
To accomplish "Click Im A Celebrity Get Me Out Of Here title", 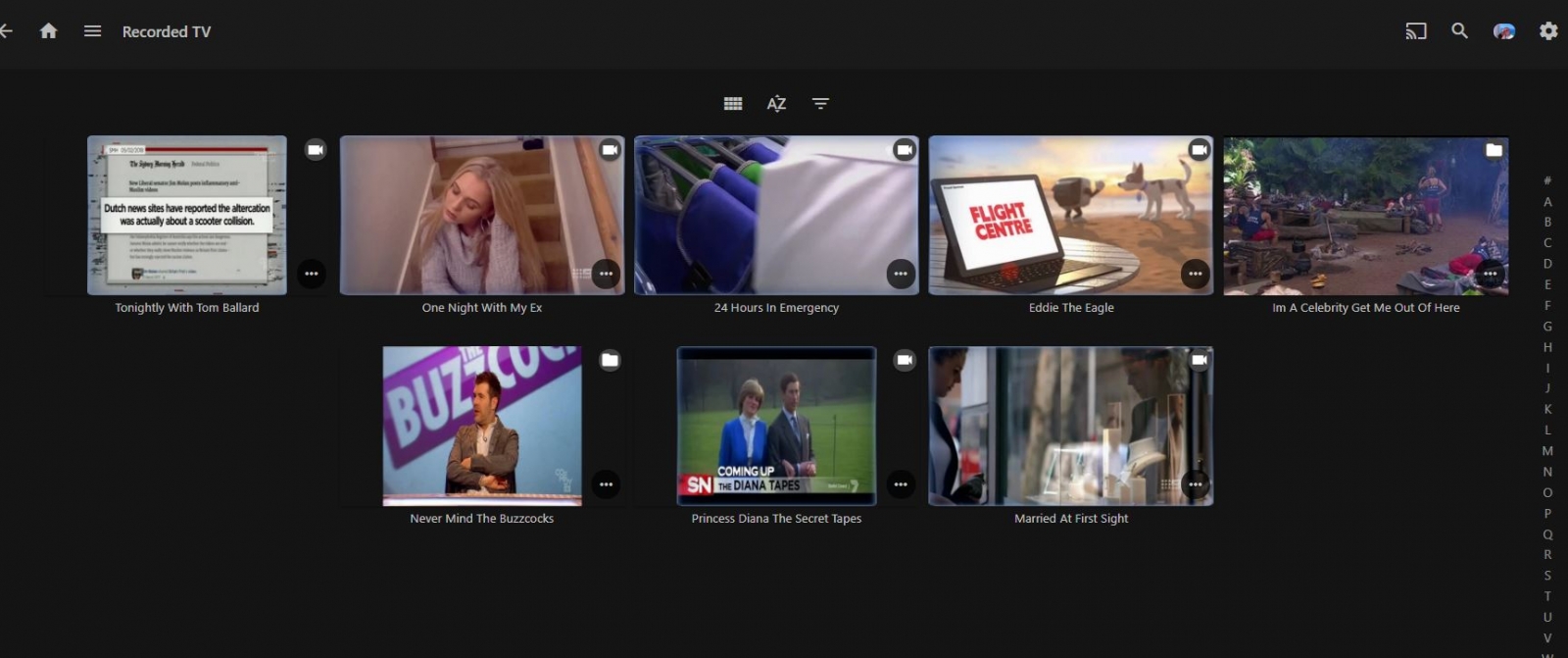I will pyautogui.click(x=1366, y=308).
